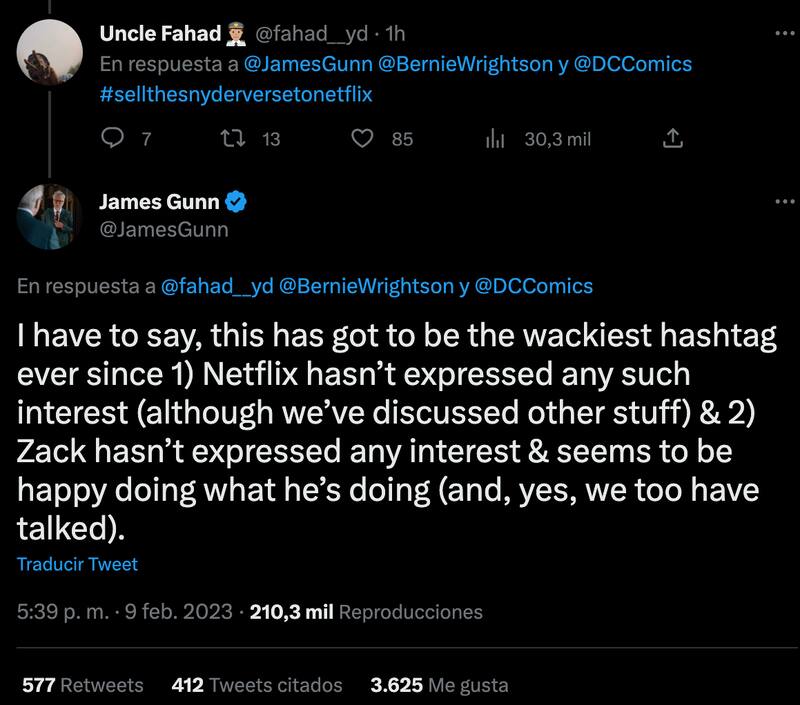Click the tweet timestamp 5:39 p. m. · 9 feb. 2023
Screen dimensions: 800x705
(x=124, y=611)
